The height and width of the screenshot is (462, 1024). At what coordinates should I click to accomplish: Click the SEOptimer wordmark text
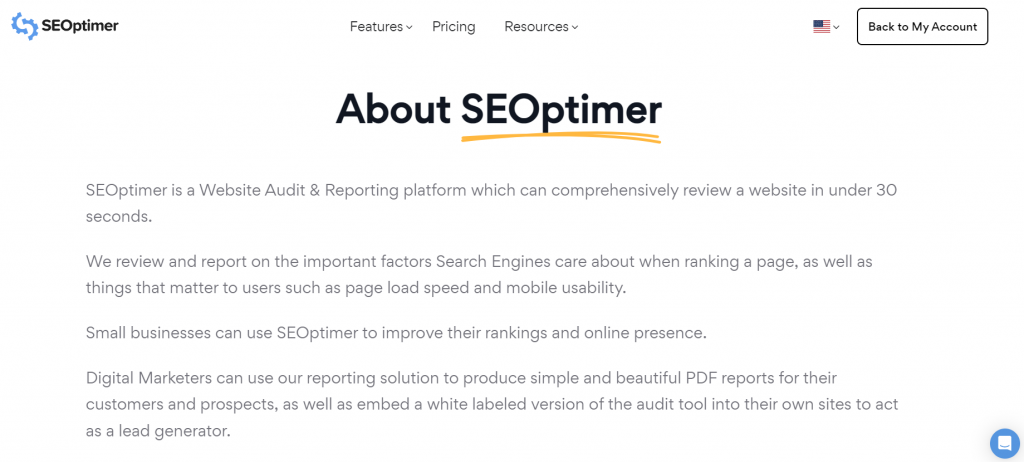[80, 26]
